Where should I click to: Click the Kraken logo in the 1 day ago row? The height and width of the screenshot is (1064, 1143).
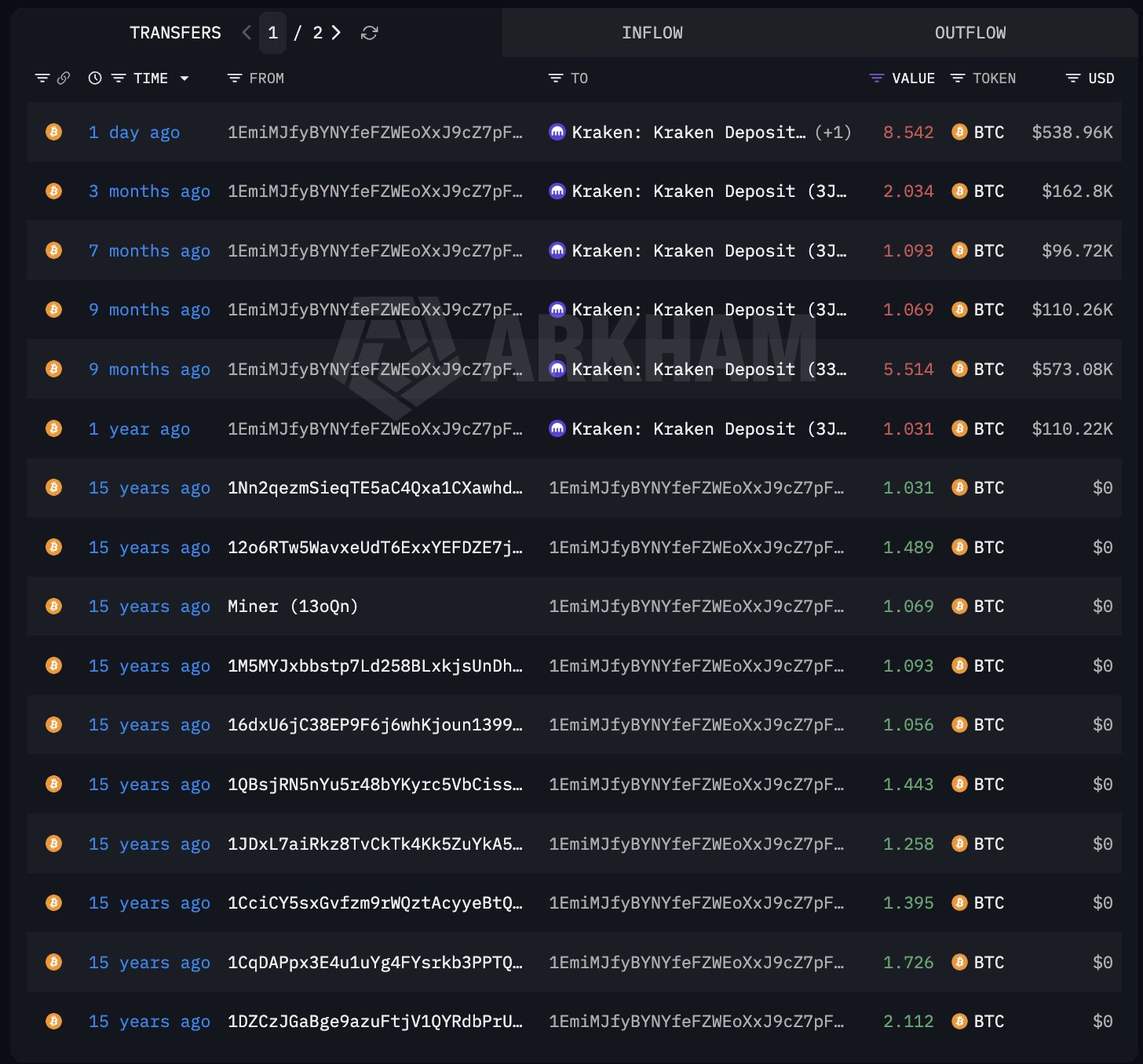coord(557,132)
